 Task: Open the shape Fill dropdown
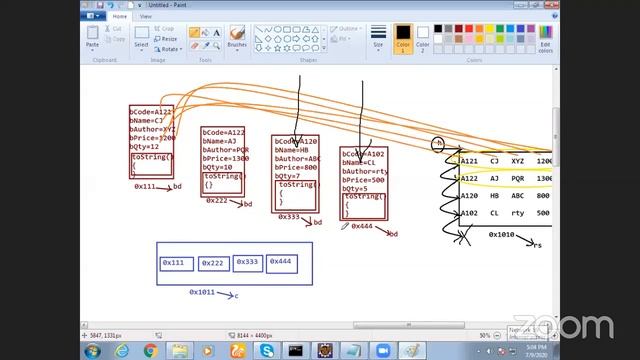(340, 39)
